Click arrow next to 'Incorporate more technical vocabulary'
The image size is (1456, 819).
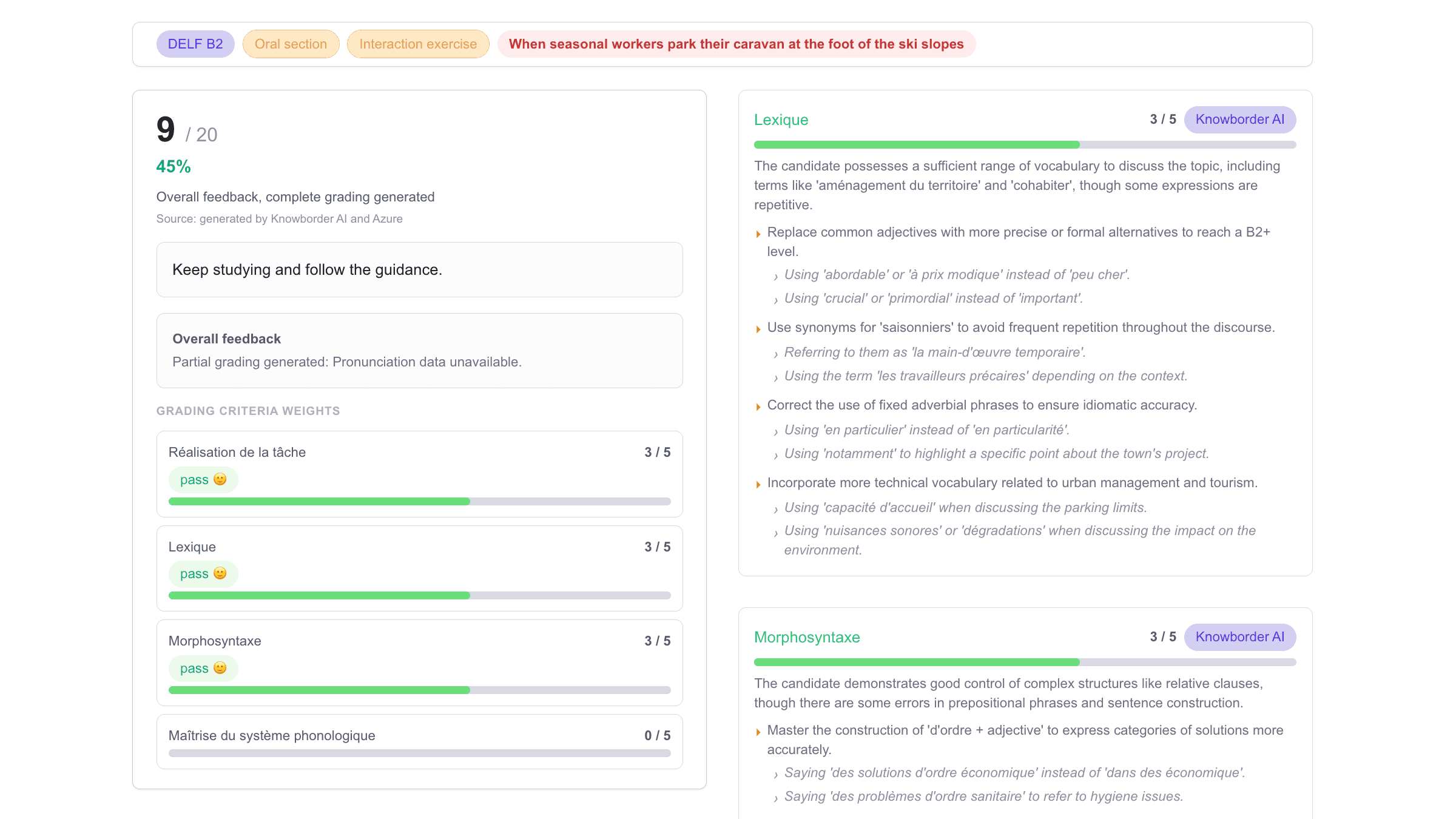[758, 484]
